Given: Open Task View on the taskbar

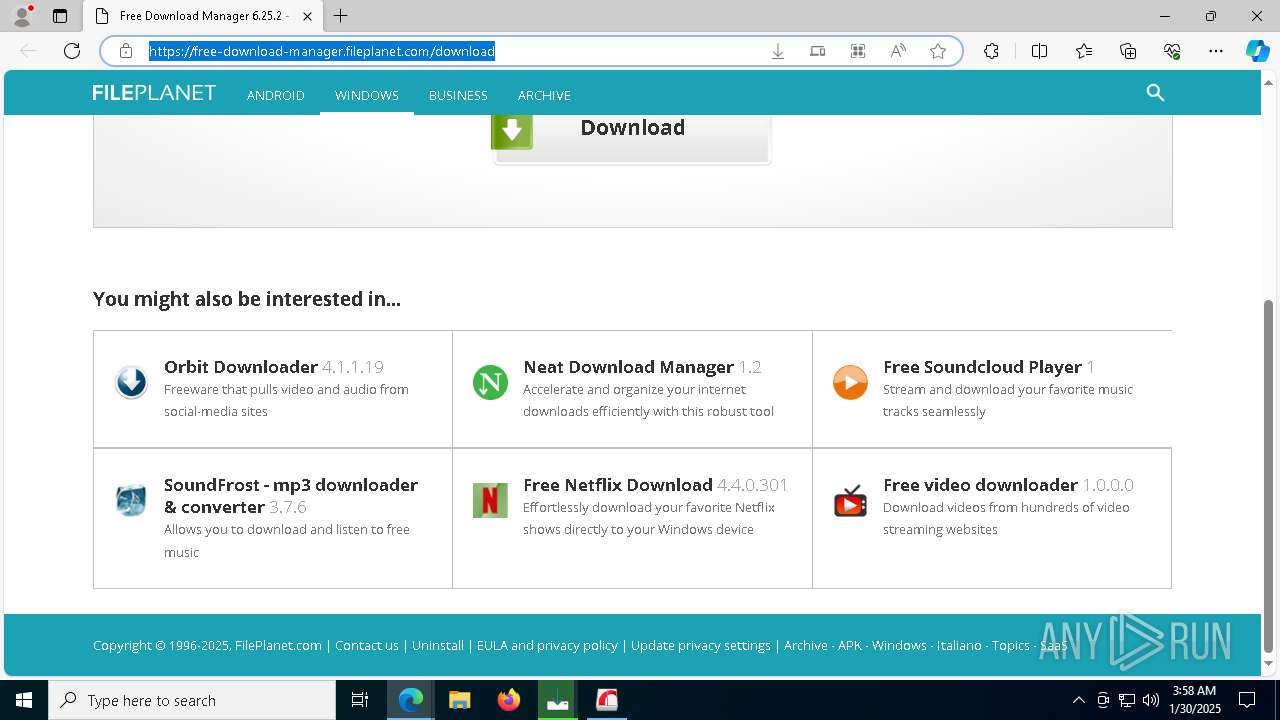Looking at the screenshot, I should click(x=360, y=700).
